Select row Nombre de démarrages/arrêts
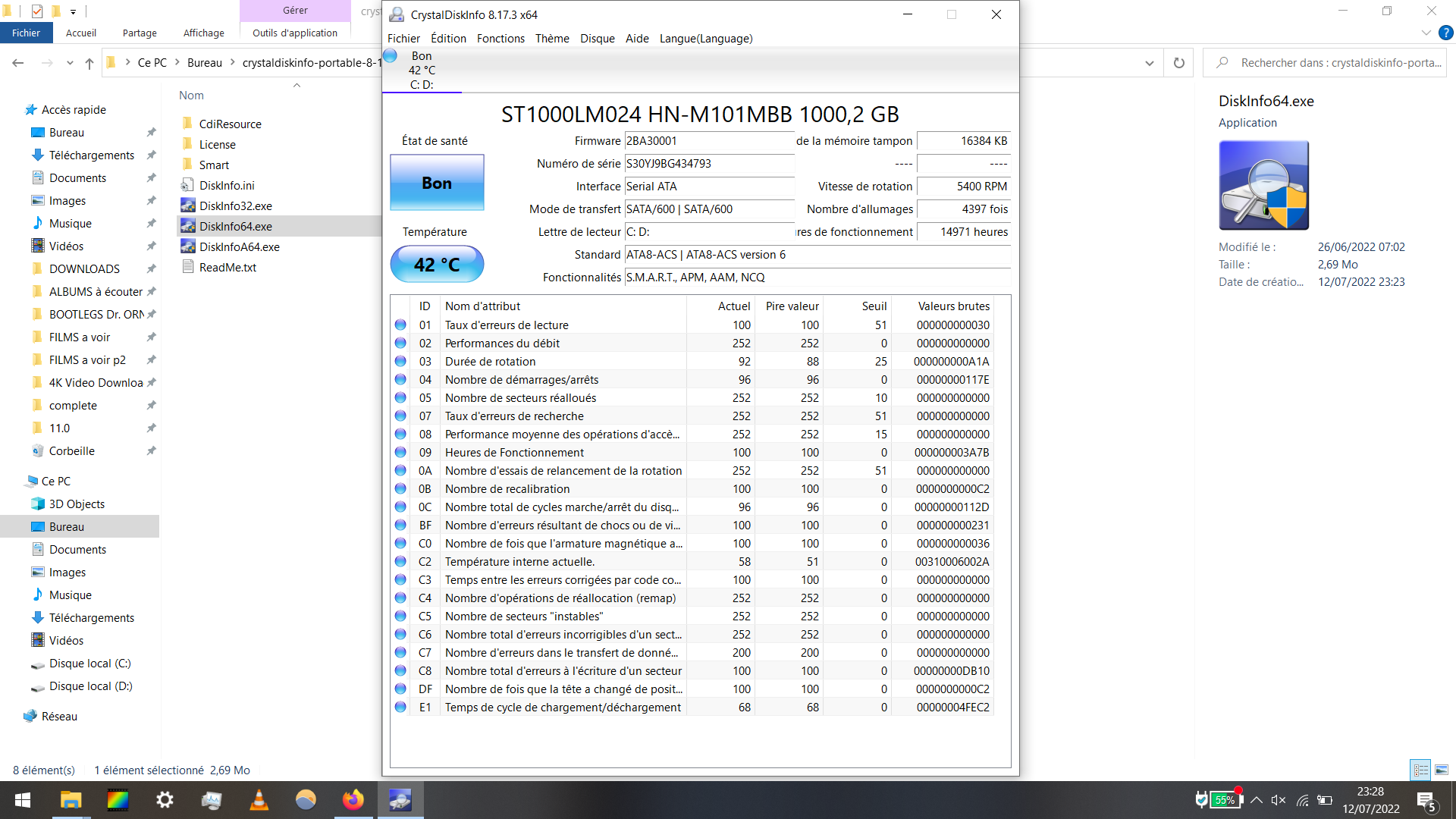Screen dimensions: 1456x819 [692, 379]
